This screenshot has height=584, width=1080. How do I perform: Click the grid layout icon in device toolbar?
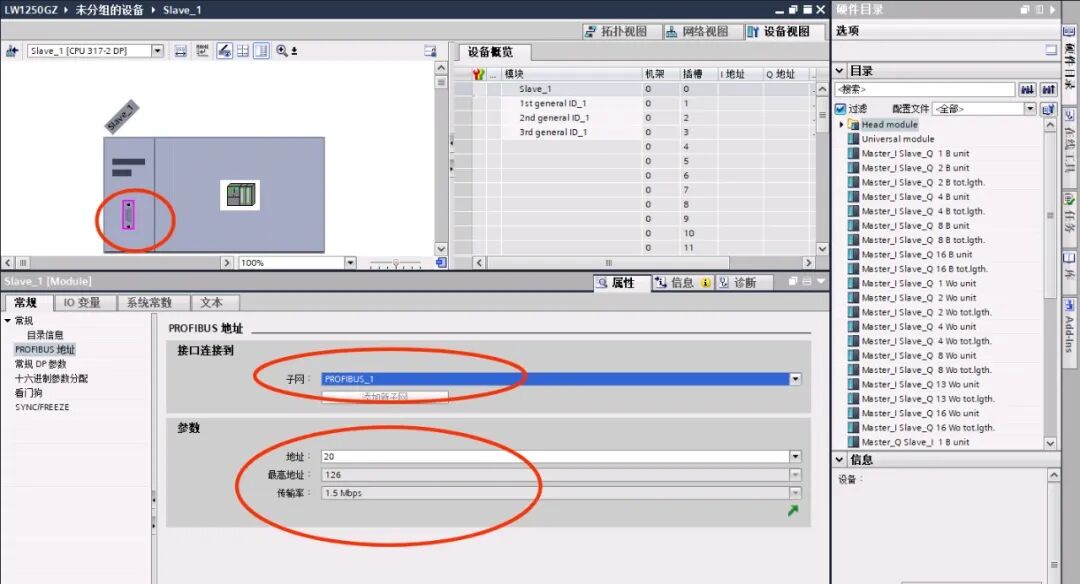click(x=242, y=51)
